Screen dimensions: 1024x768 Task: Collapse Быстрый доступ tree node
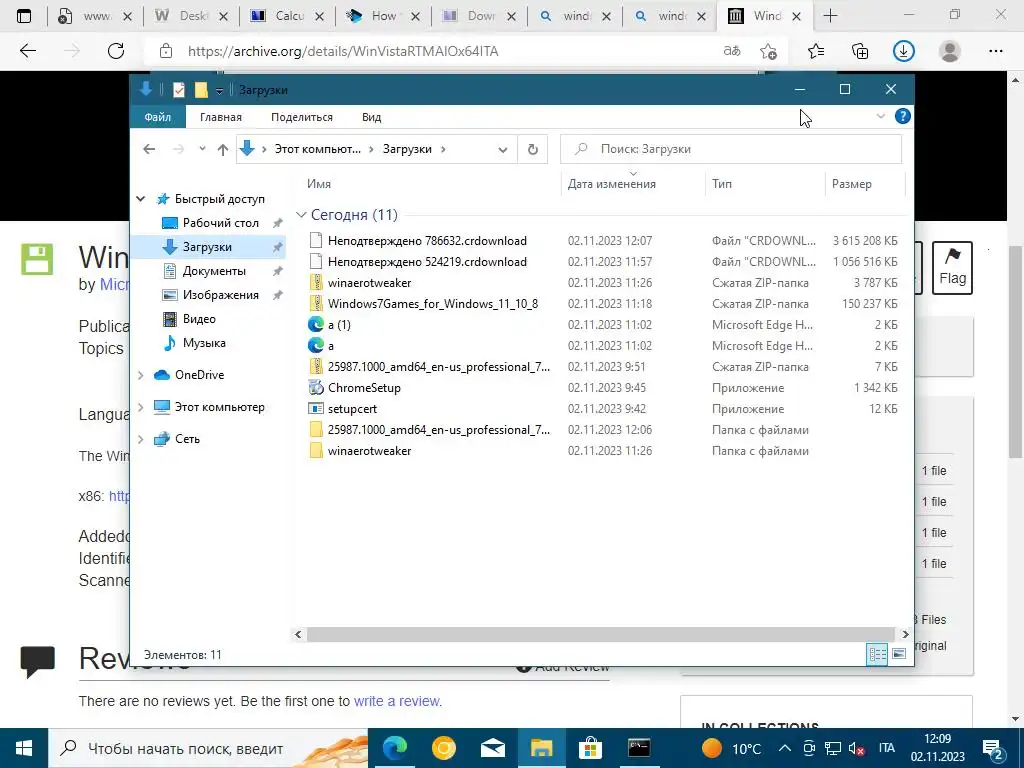click(140, 199)
